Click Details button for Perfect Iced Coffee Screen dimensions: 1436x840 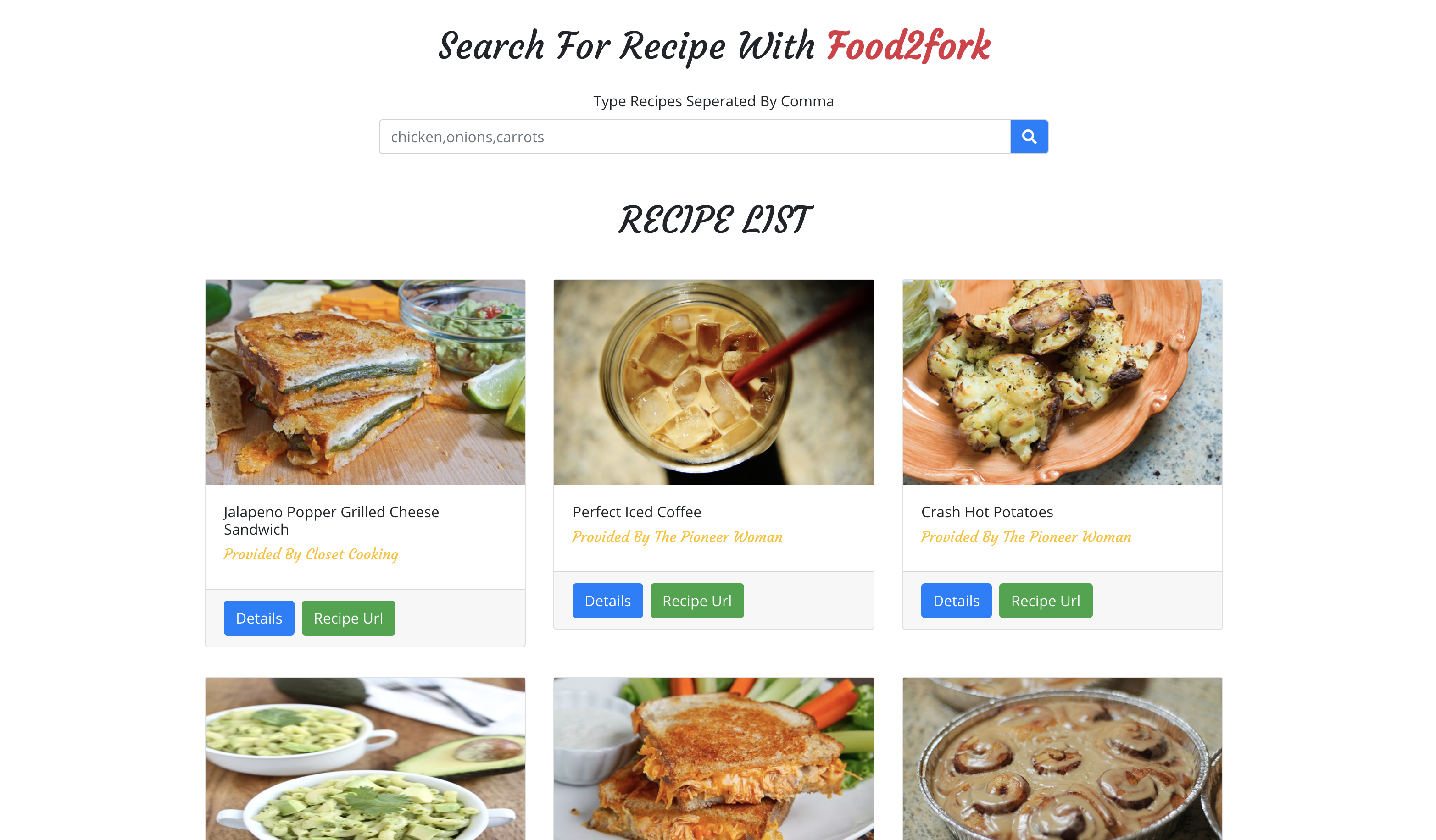607,600
